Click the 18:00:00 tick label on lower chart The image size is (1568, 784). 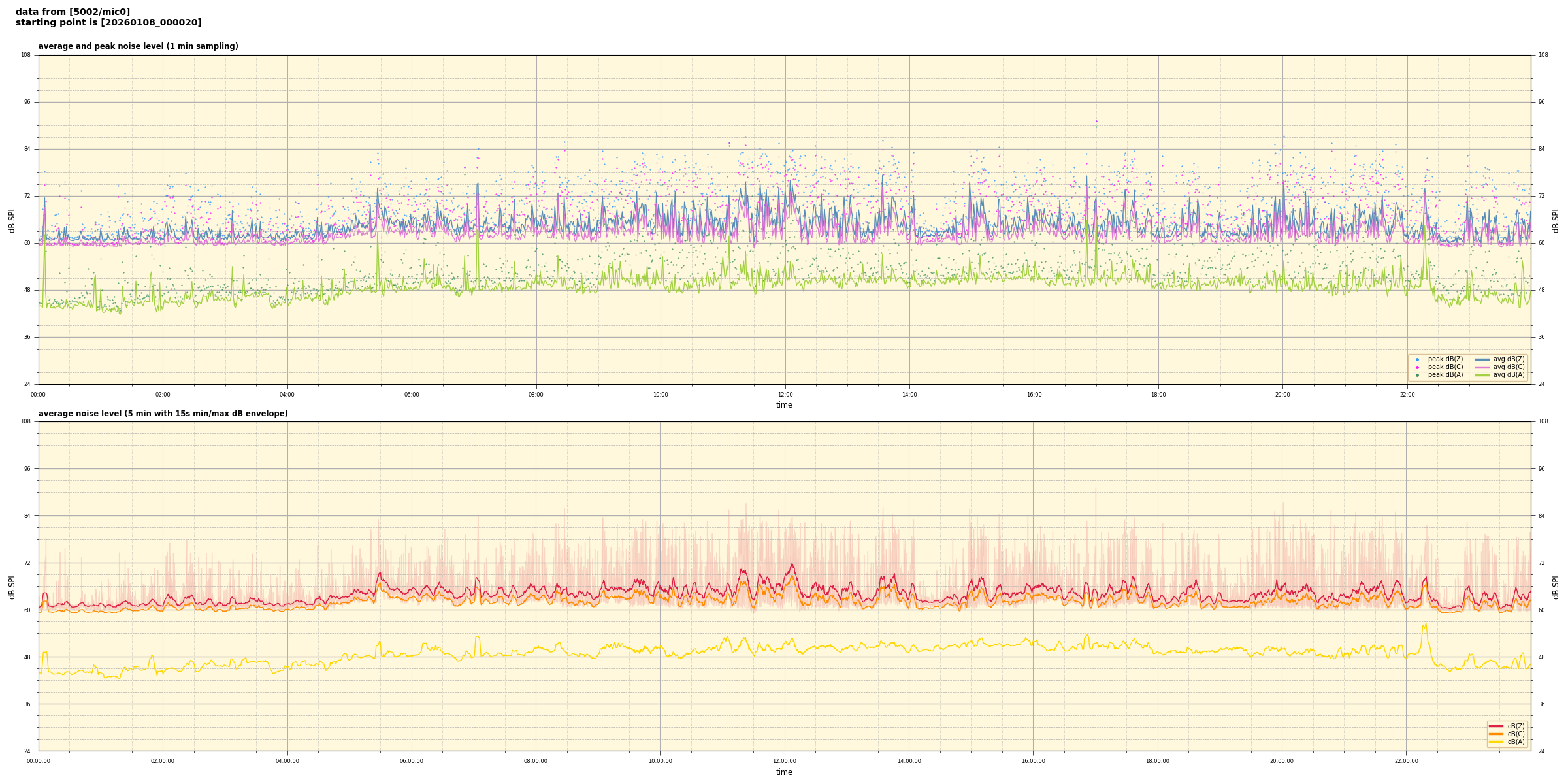(x=1158, y=761)
